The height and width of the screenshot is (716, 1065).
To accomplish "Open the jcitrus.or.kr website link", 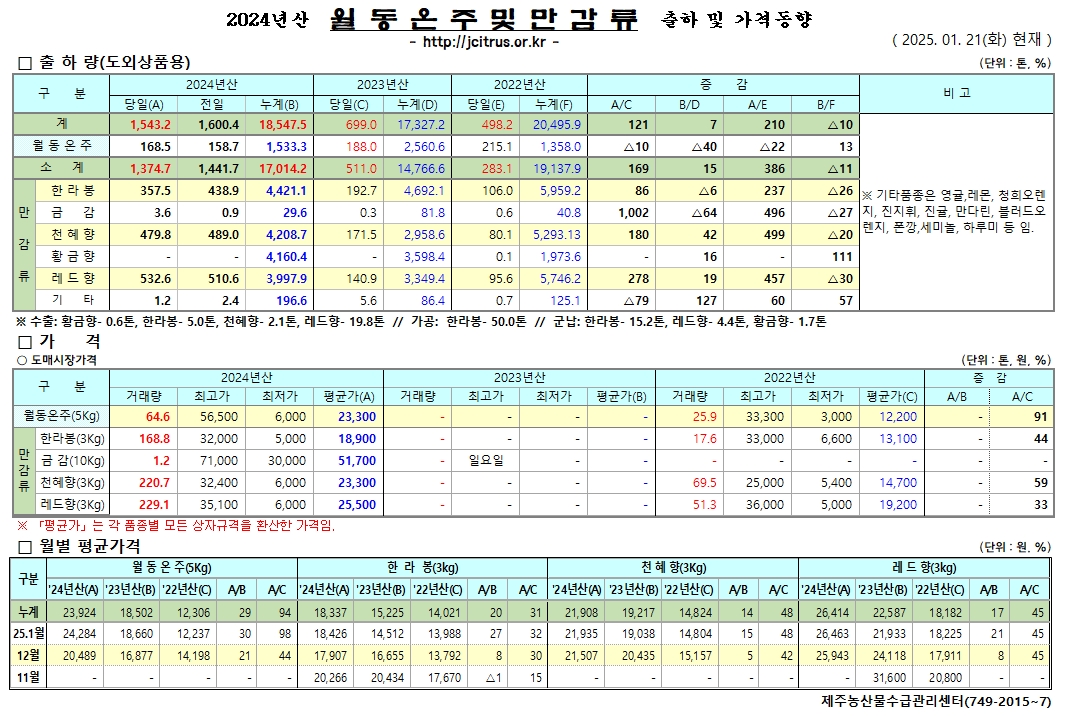I will click(x=484, y=42).
